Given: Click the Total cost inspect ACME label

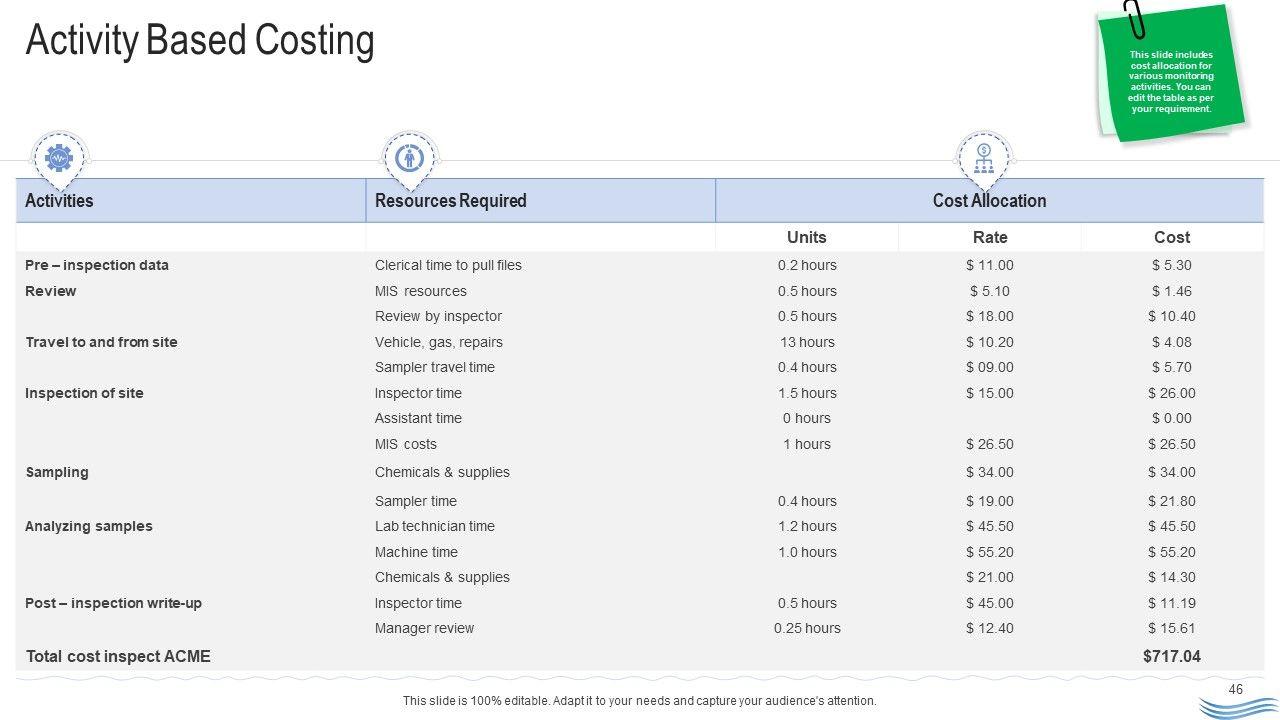Looking at the screenshot, I should (x=118, y=656).
